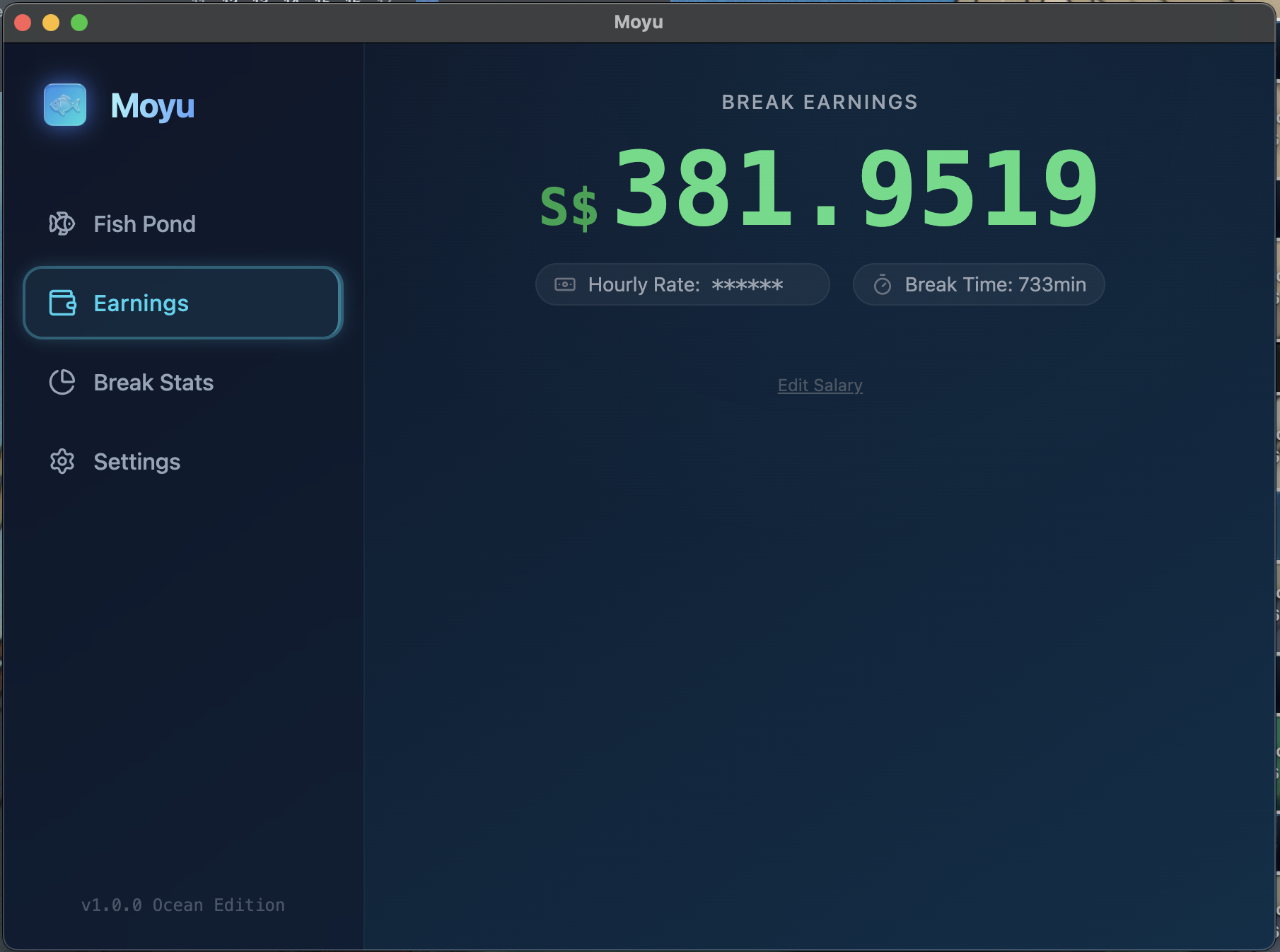Open the Settings page
This screenshot has height=952, width=1280.
[x=136, y=461]
